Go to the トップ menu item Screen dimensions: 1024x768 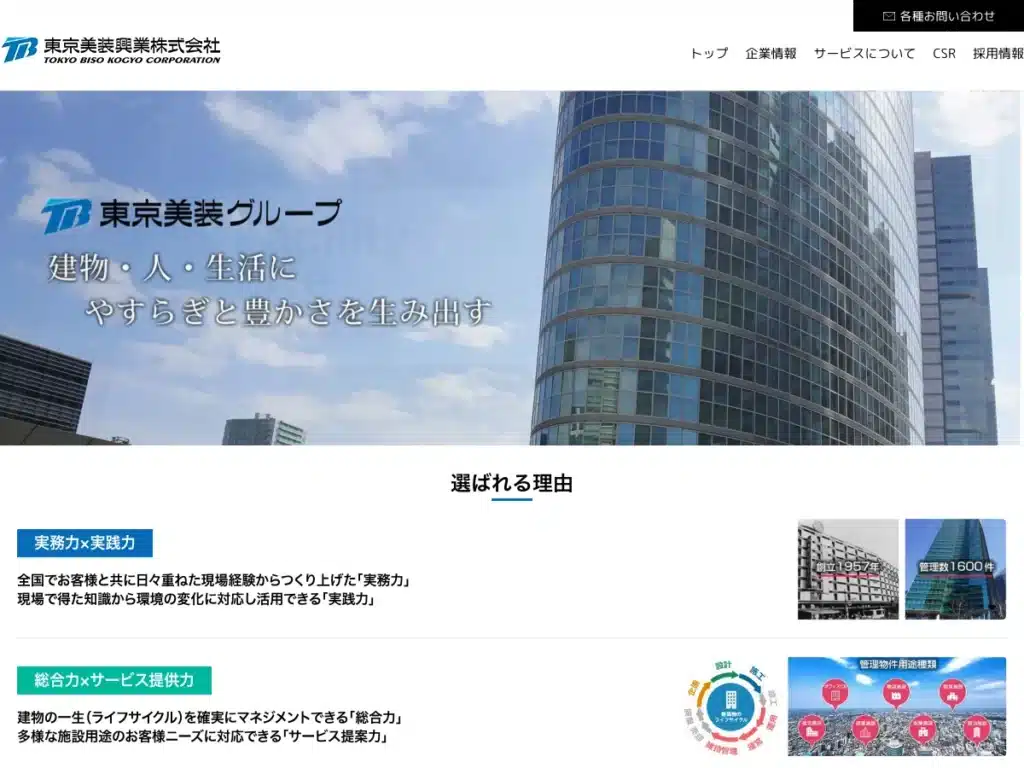[709, 54]
